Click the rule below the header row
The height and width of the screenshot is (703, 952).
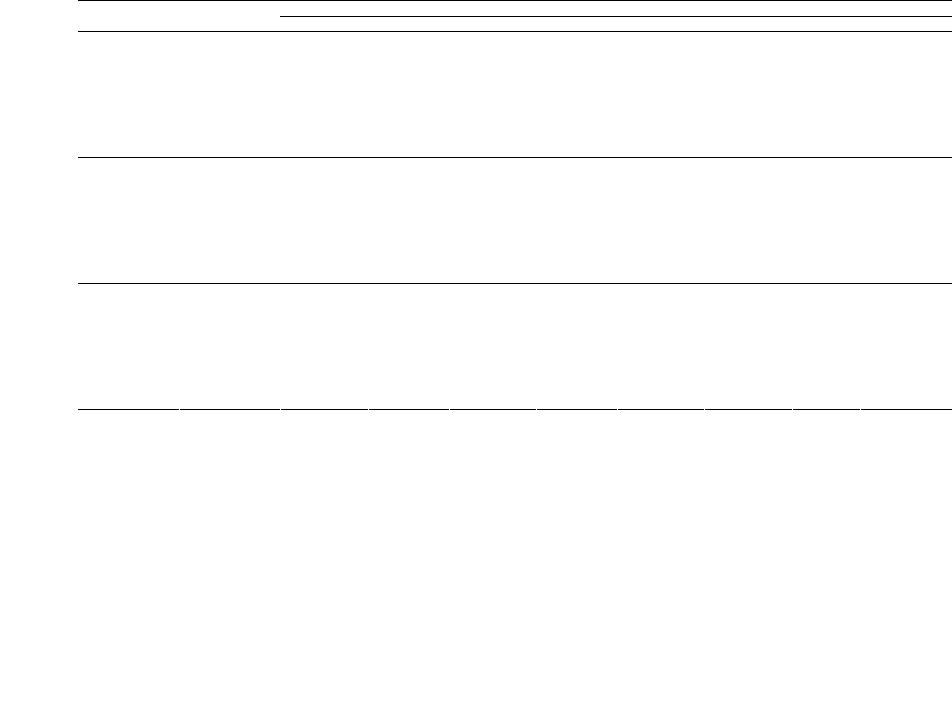tap(515, 31)
